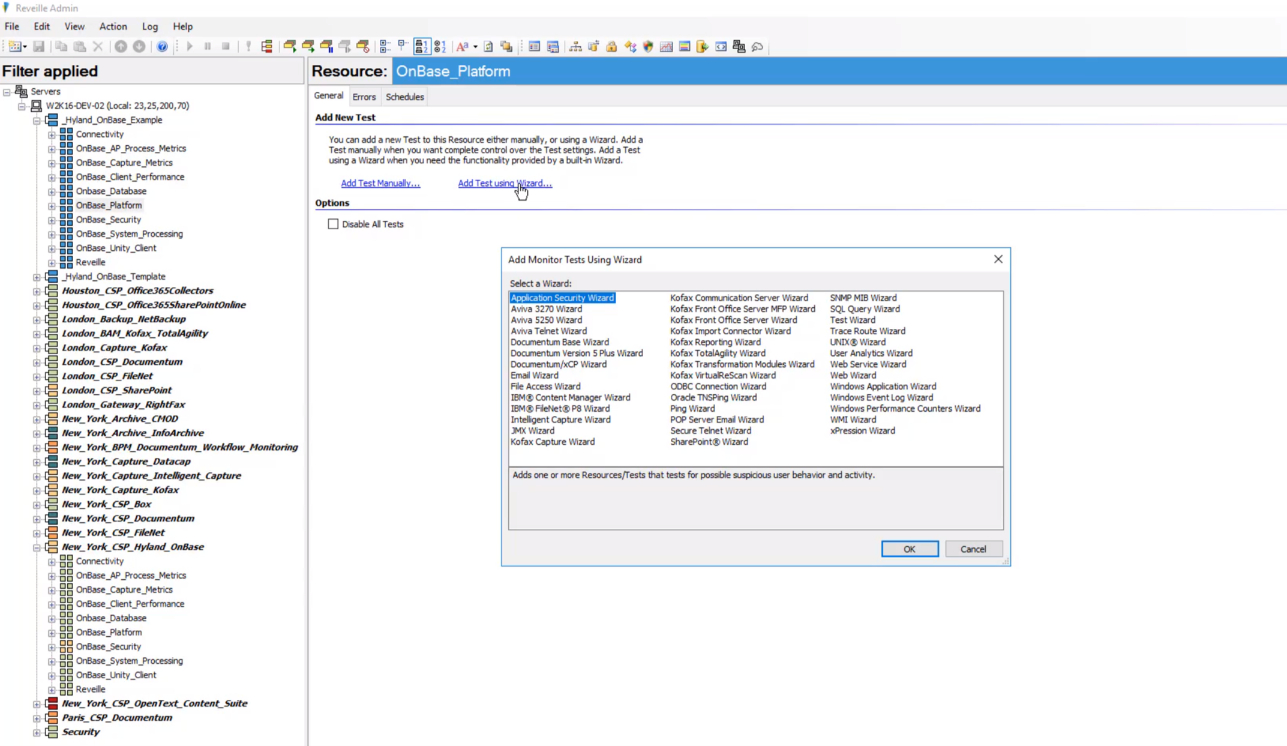Screen dimensions: 1287x746
Task: Click the Add Test Manually link
Action: pos(380,183)
